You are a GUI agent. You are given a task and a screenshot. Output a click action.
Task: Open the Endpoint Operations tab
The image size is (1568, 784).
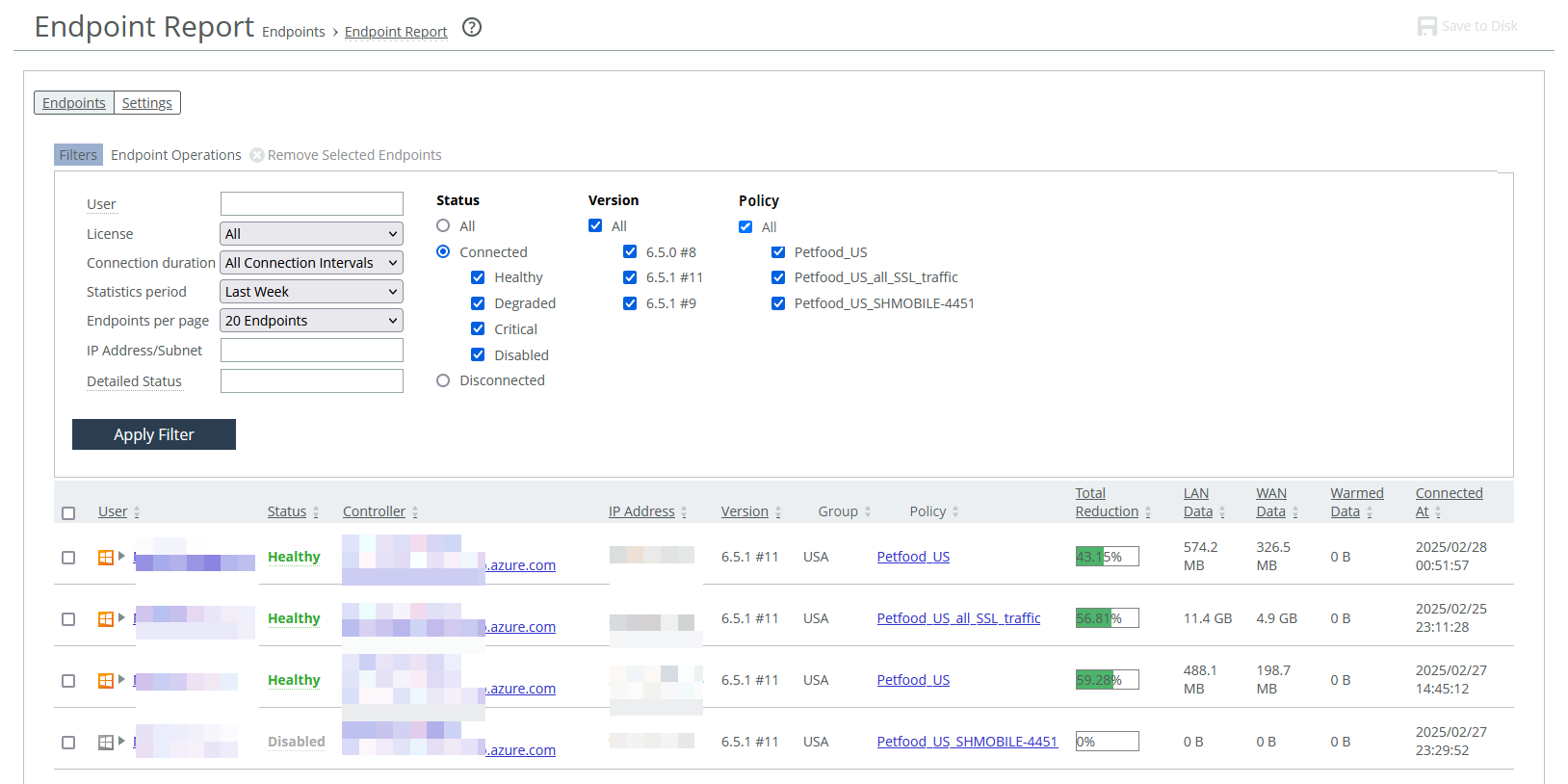(175, 155)
